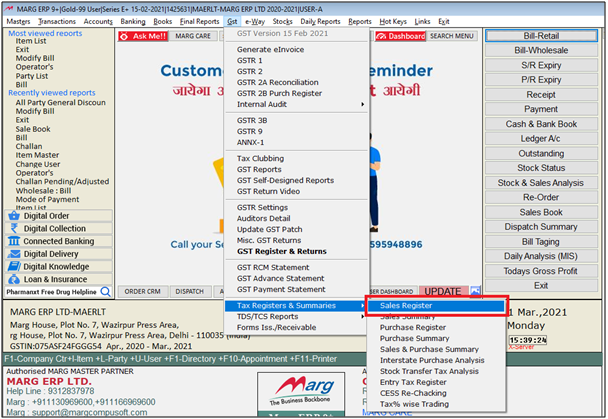
Task: Click the Stock & Sales Analysis button
Action: [541, 183]
